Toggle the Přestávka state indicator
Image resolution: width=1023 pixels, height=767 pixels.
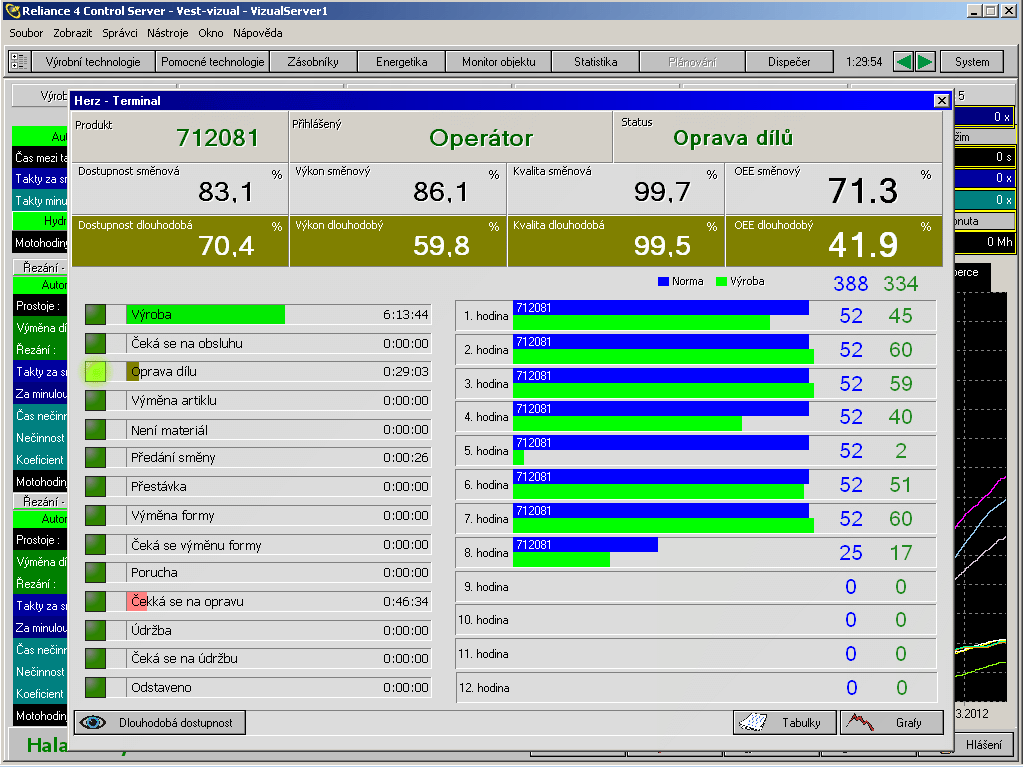96,487
